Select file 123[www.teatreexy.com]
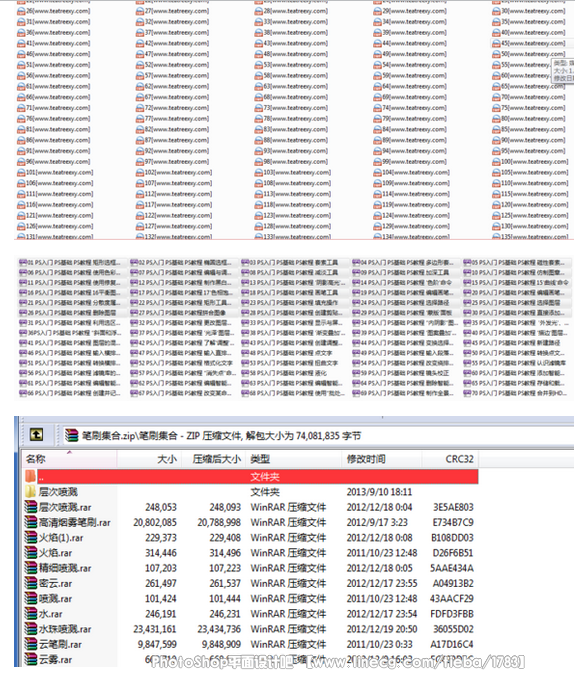This screenshot has width=575, height=679. [x=293, y=216]
